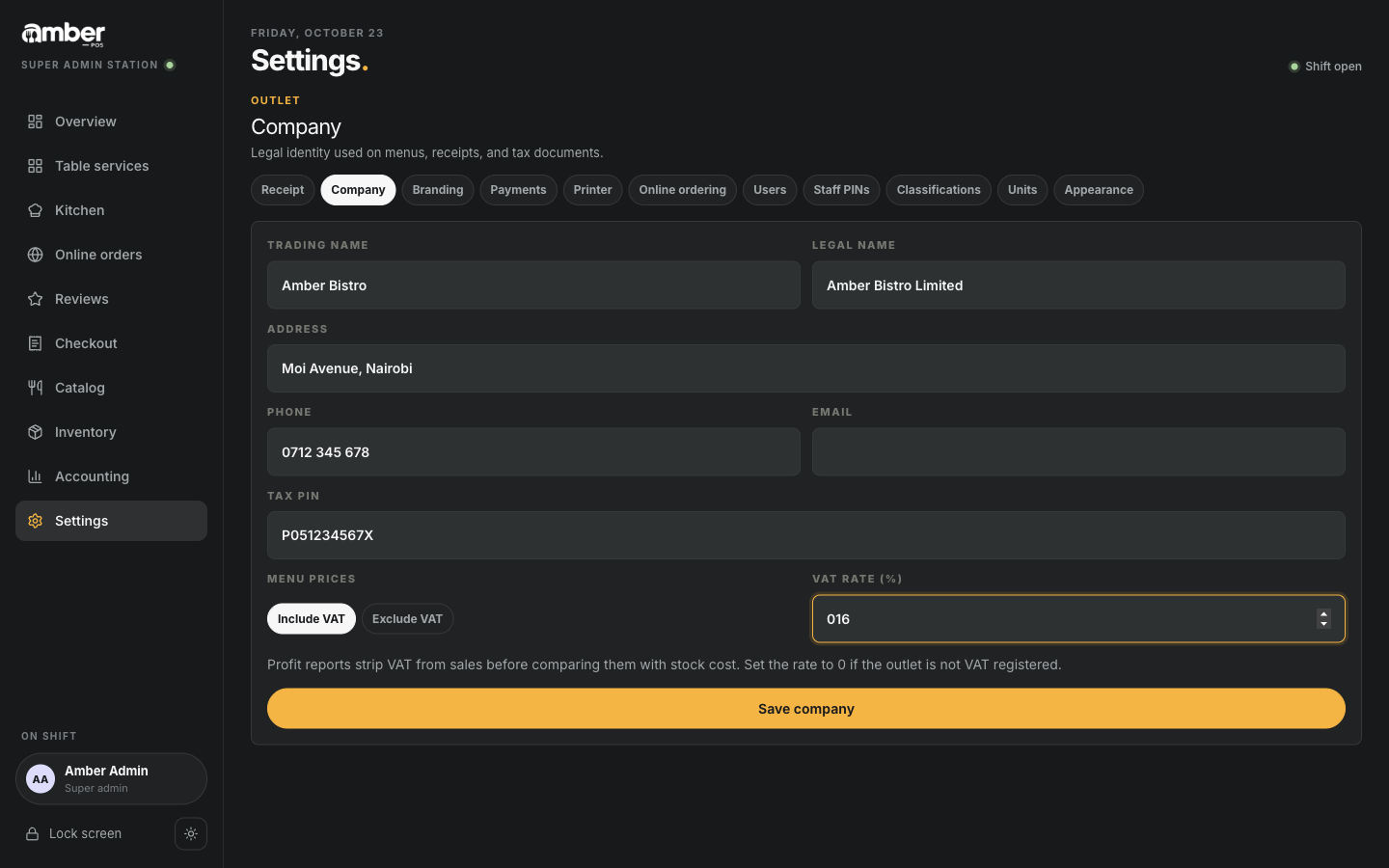Open the Payments tab

(x=518, y=190)
